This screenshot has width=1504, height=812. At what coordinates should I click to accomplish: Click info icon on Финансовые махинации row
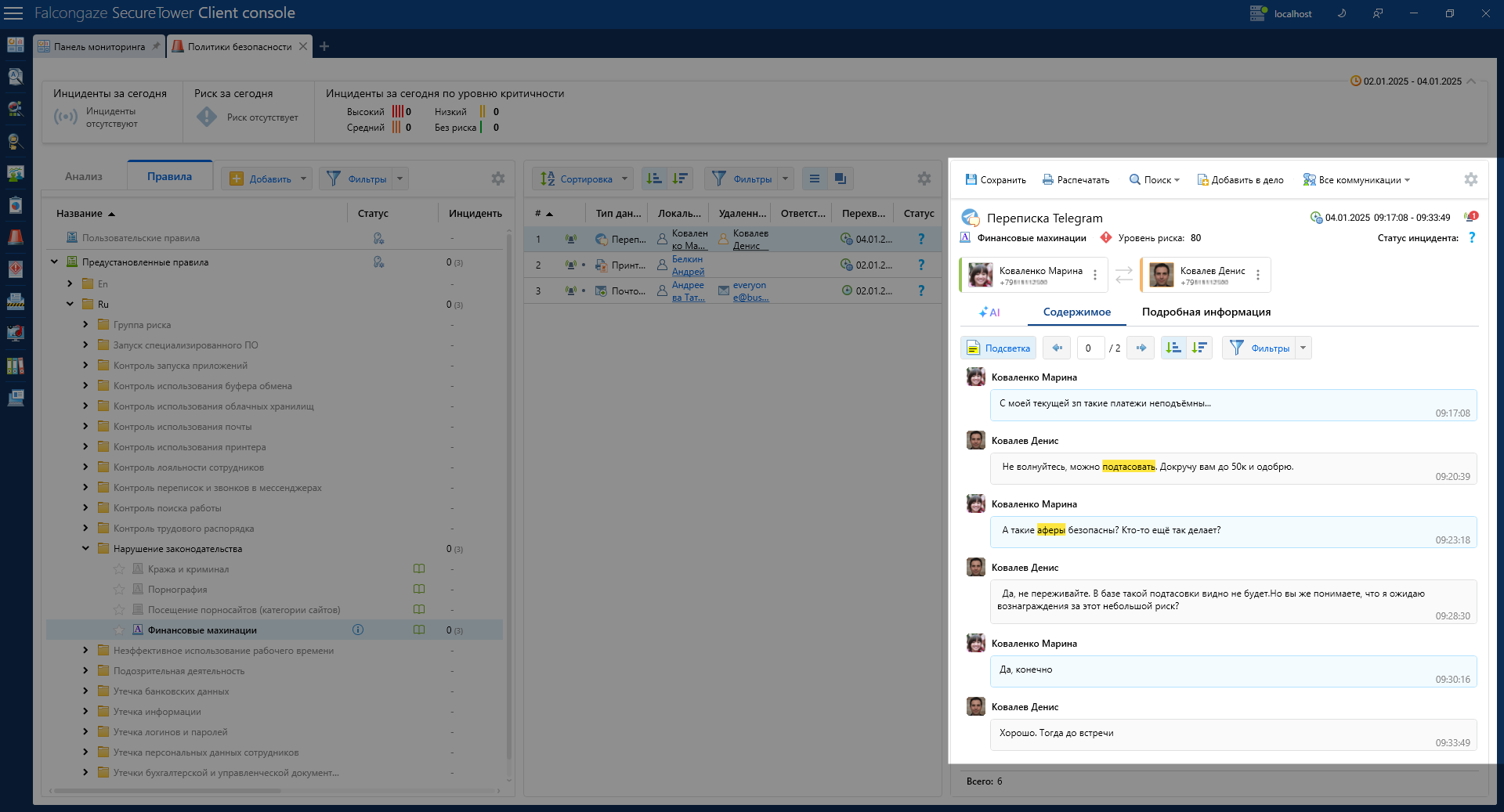(358, 630)
